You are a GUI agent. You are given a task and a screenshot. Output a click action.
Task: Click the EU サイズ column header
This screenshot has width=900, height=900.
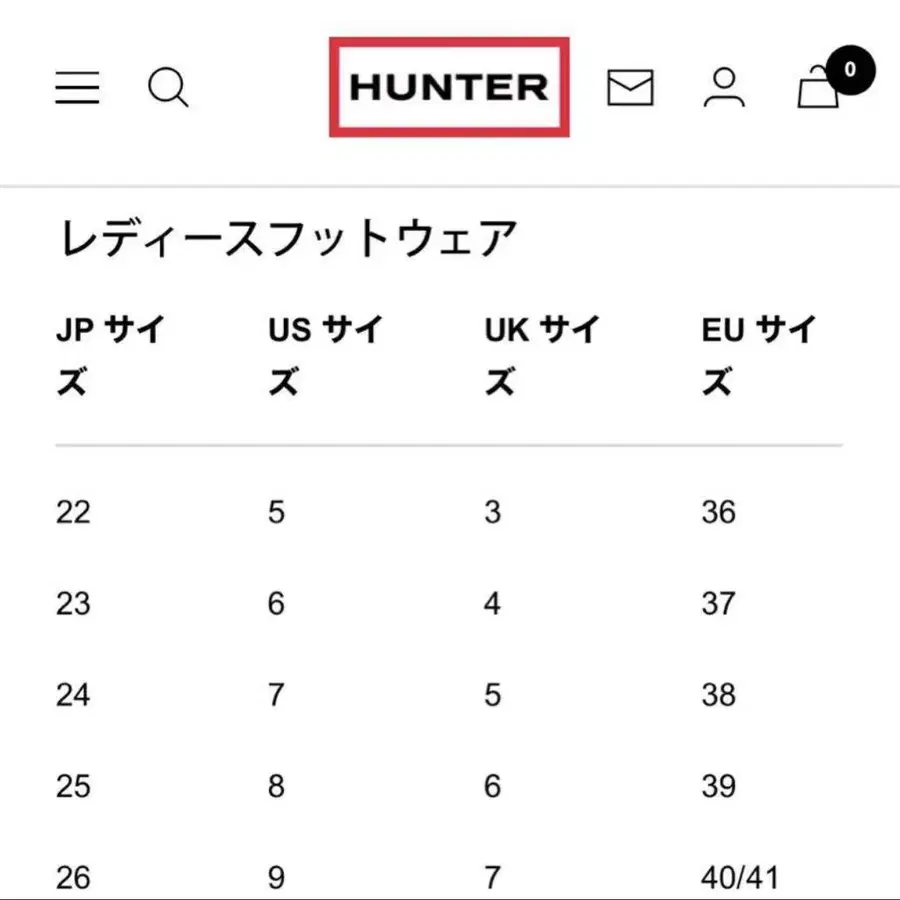point(758,355)
